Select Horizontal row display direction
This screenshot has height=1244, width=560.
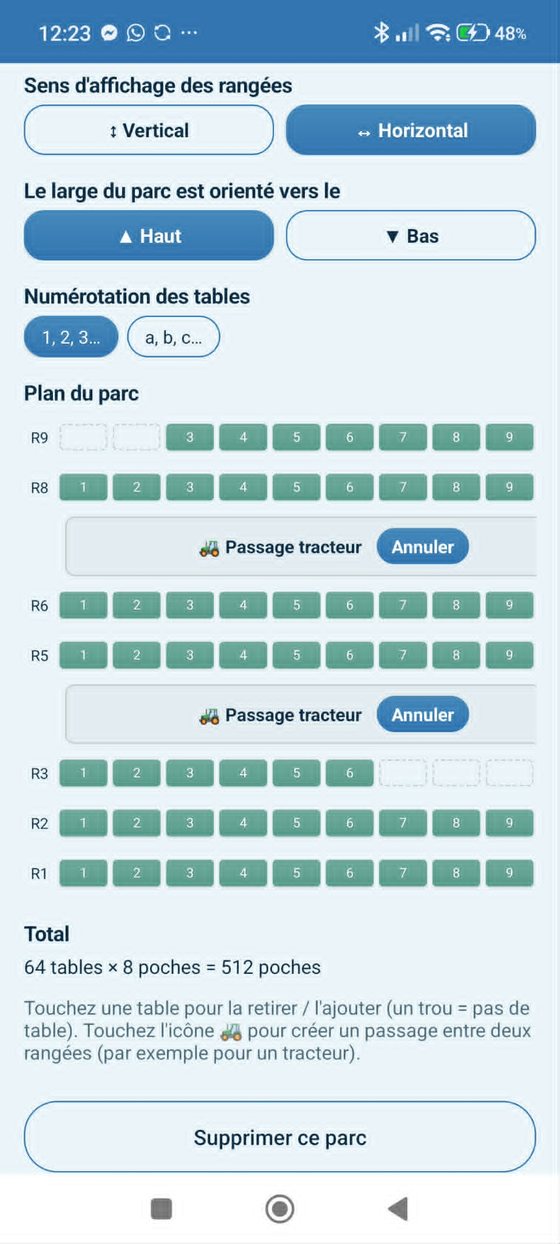(x=411, y=130)
